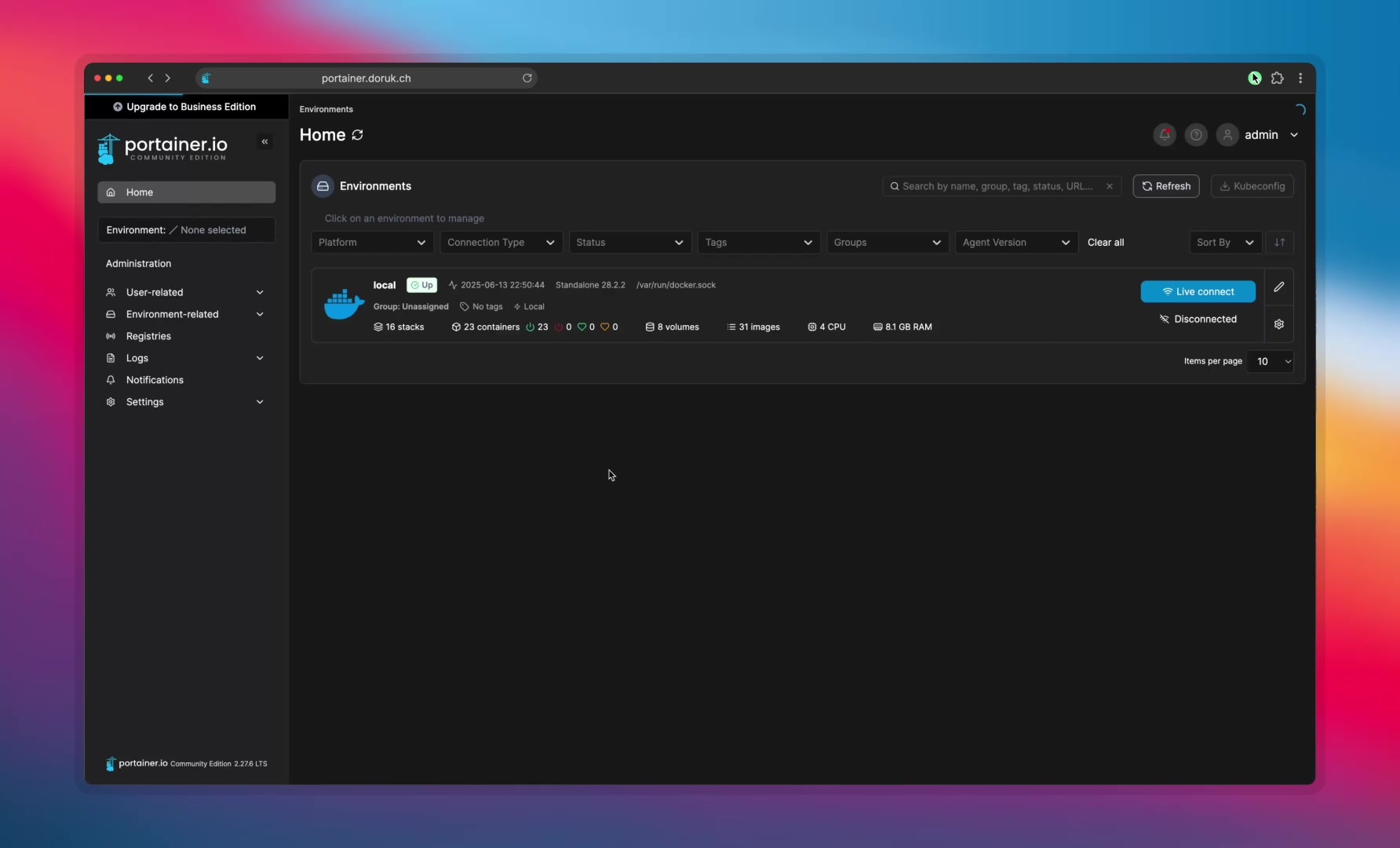Click the Disconnected status label

[1198, 319]
